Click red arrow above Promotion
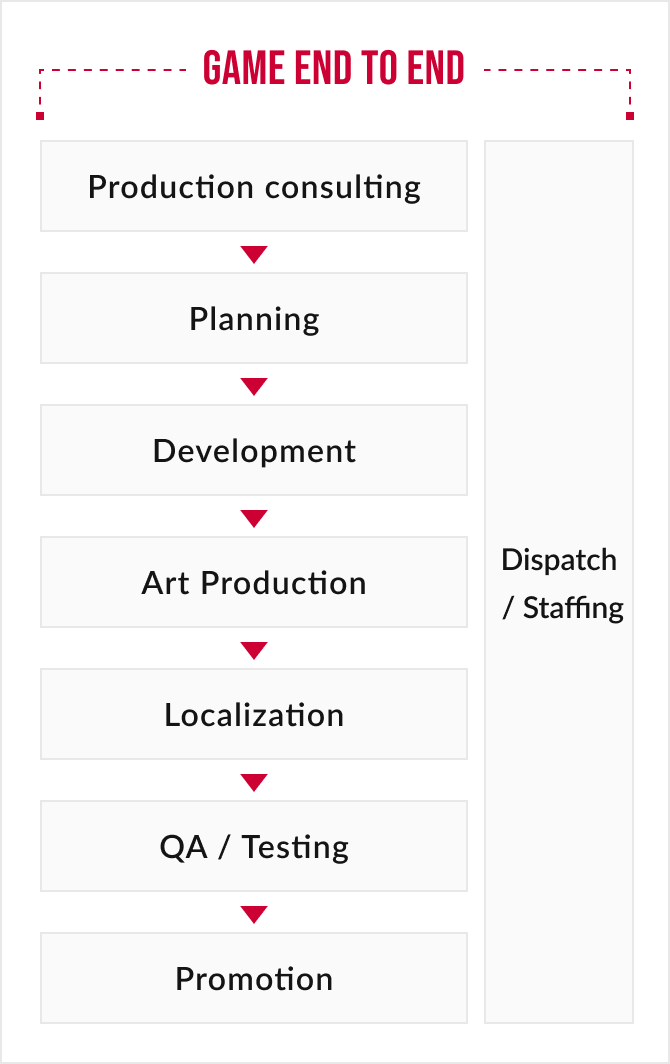The height and width of the screenshot is (1064, 670). click(254, 914)
